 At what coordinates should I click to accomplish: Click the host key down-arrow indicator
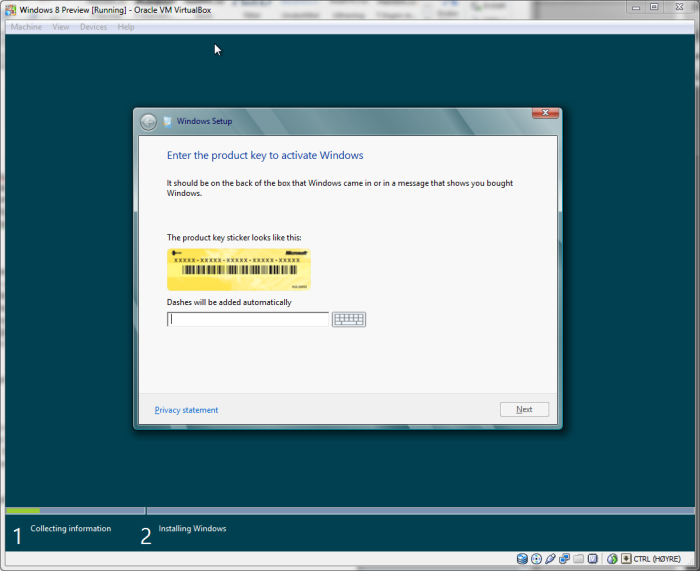(626, 558)
